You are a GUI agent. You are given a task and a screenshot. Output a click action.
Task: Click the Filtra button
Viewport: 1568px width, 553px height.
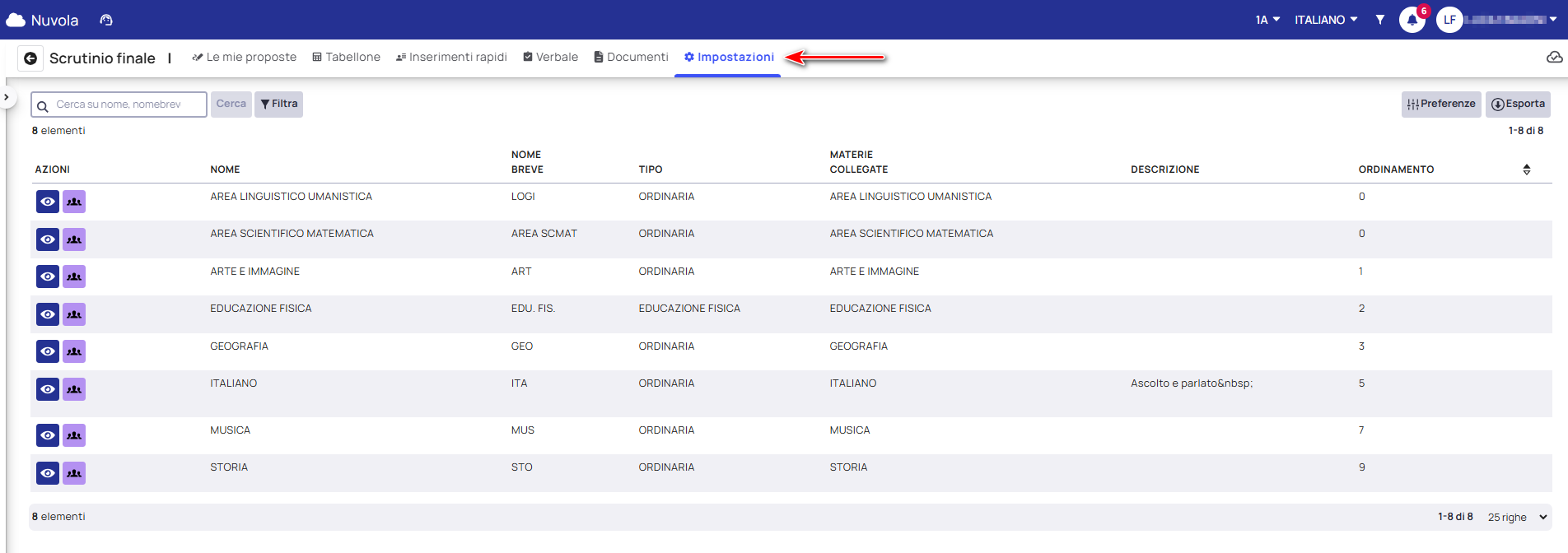click(278, 105)
